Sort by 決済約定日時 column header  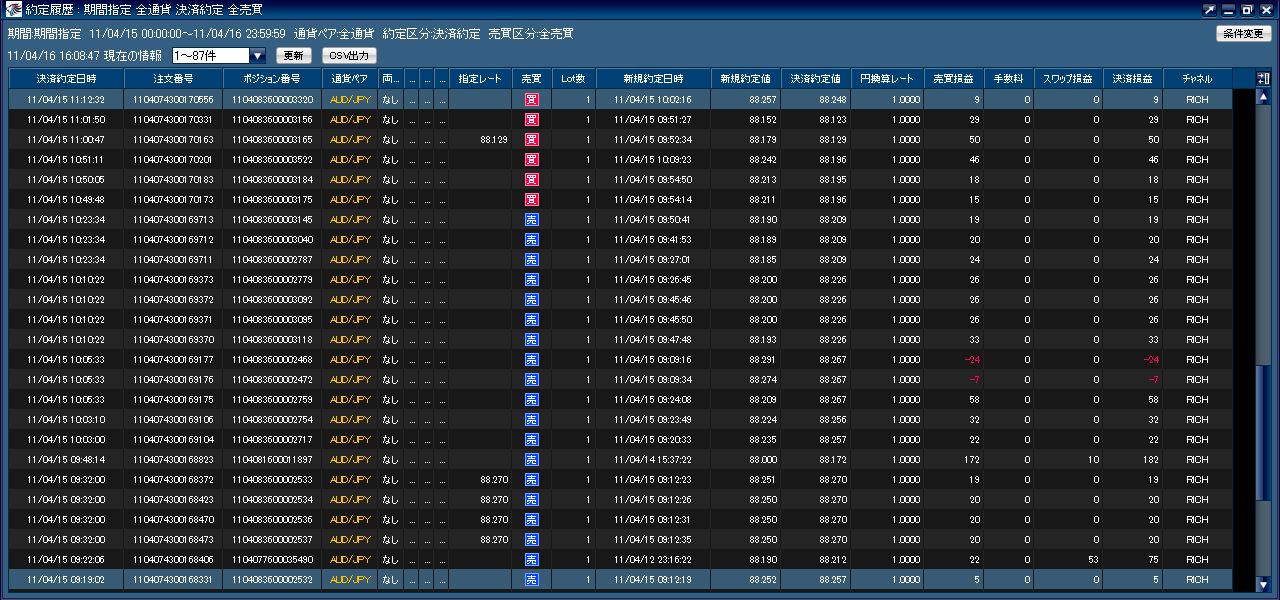[67, 79]
